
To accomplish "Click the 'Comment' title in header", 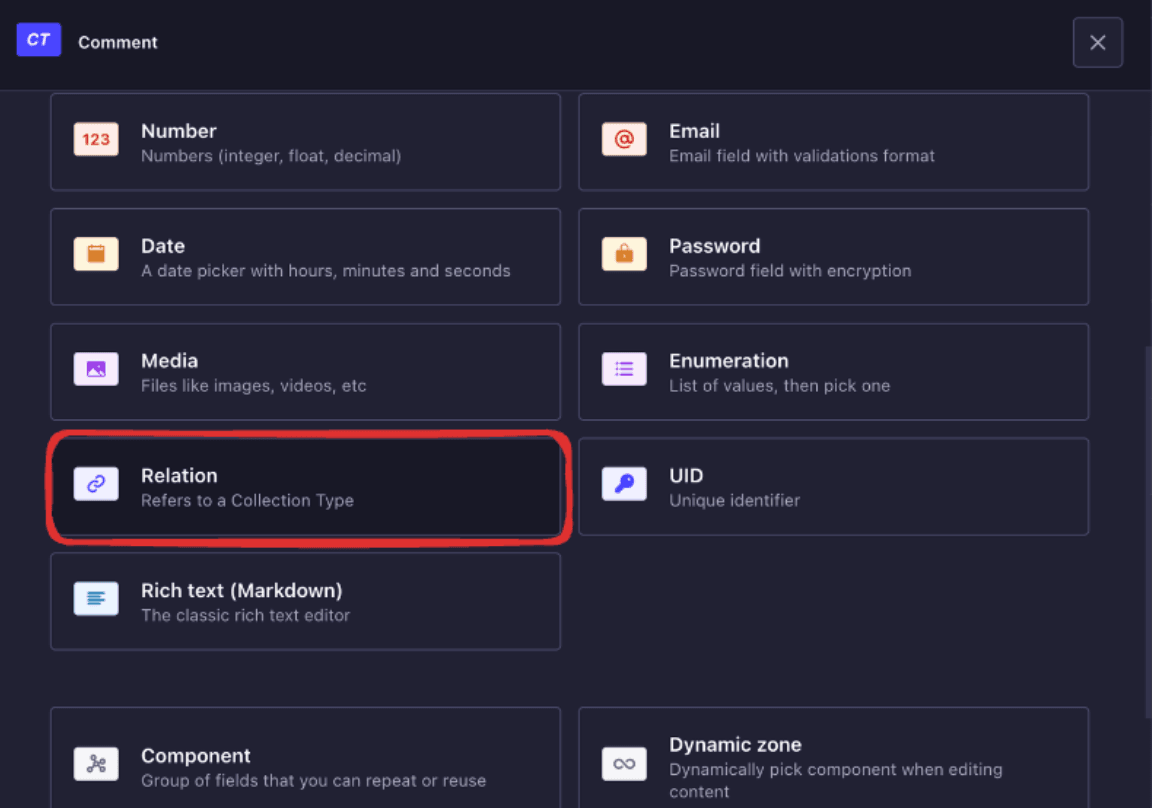I will click(118, 42).
